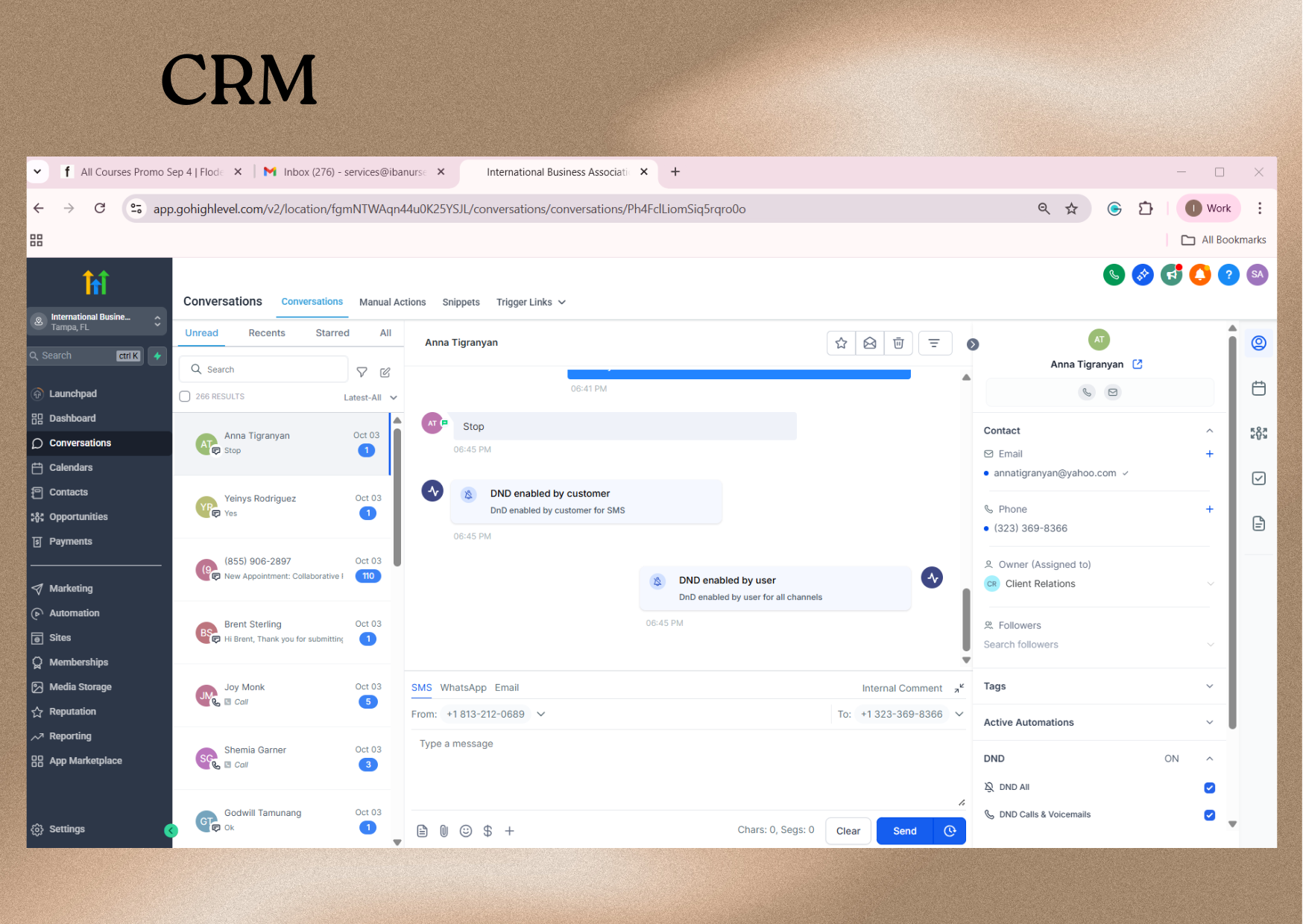Open the Snippets tab
Screen dimensions: 1303x924
(x=461, y=303)
